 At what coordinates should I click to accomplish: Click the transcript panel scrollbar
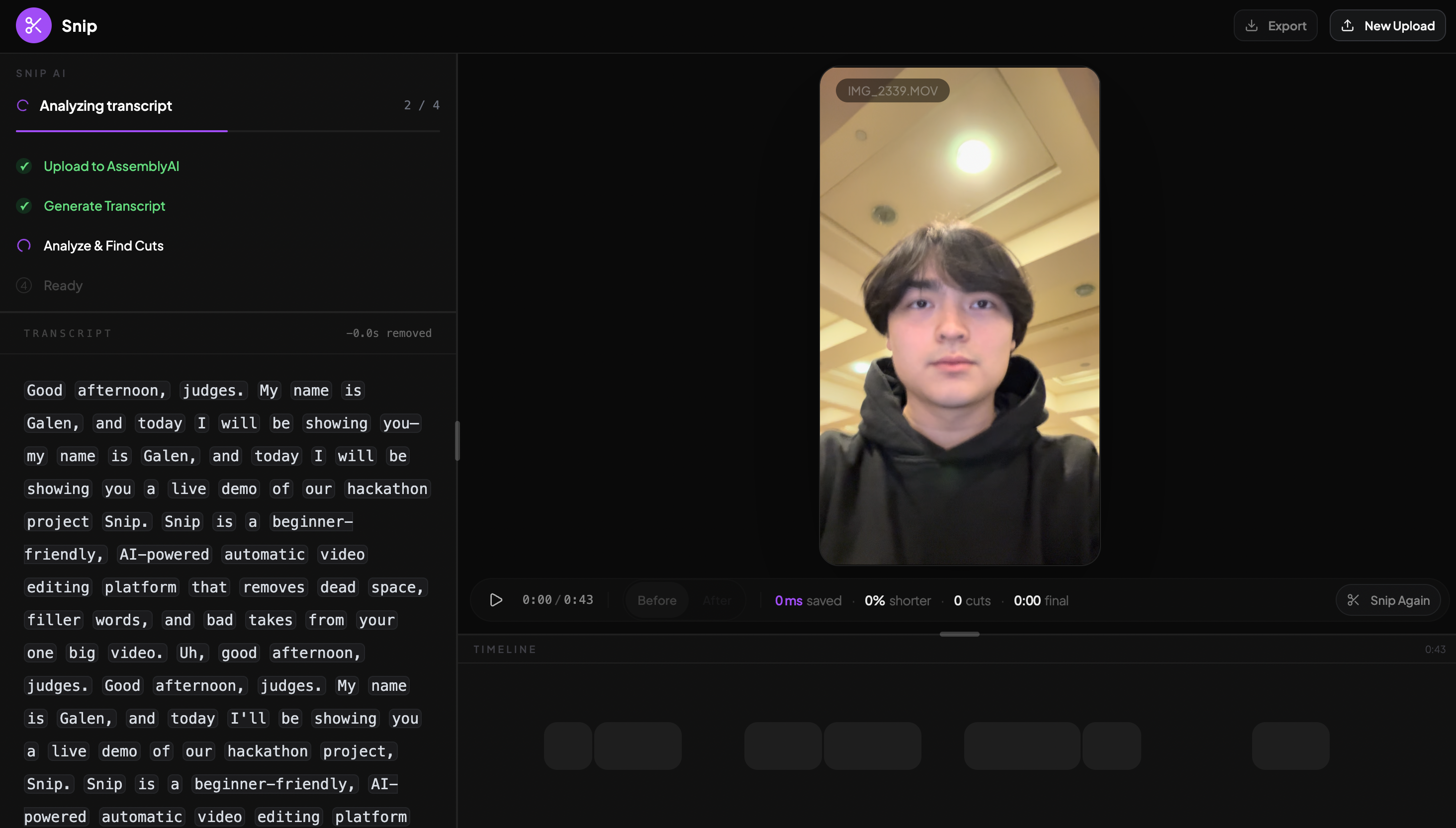(457, 441)
